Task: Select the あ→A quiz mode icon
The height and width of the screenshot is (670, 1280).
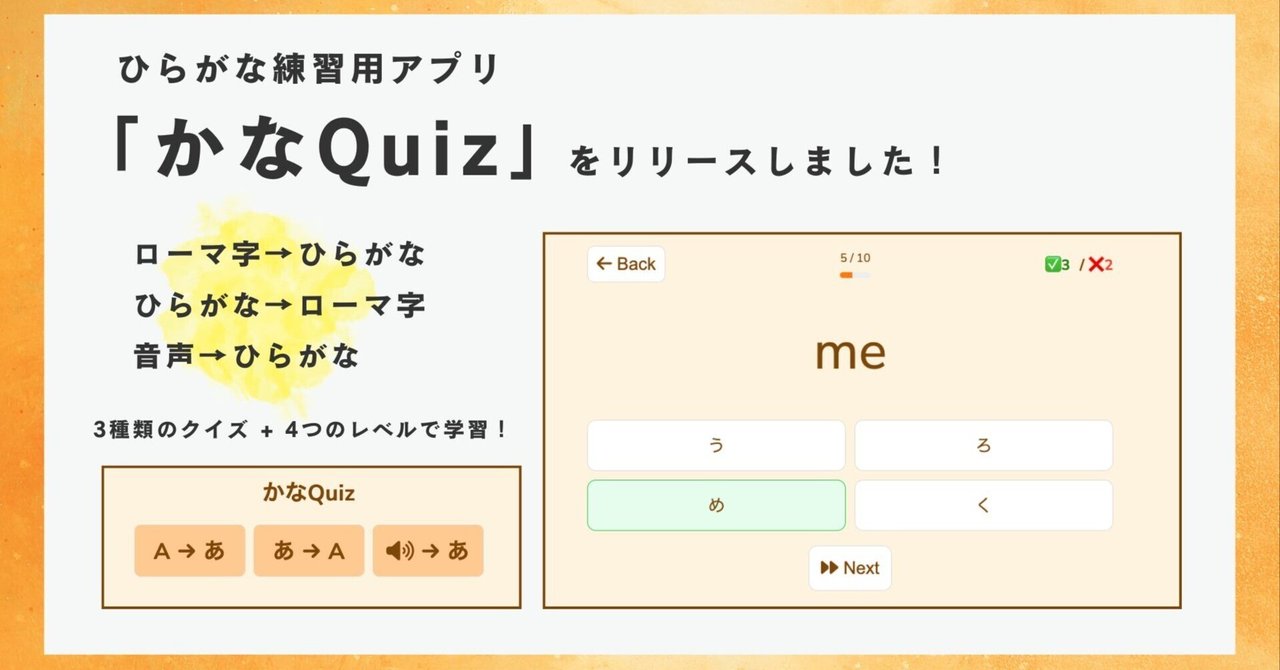Action: coord(309,551)
